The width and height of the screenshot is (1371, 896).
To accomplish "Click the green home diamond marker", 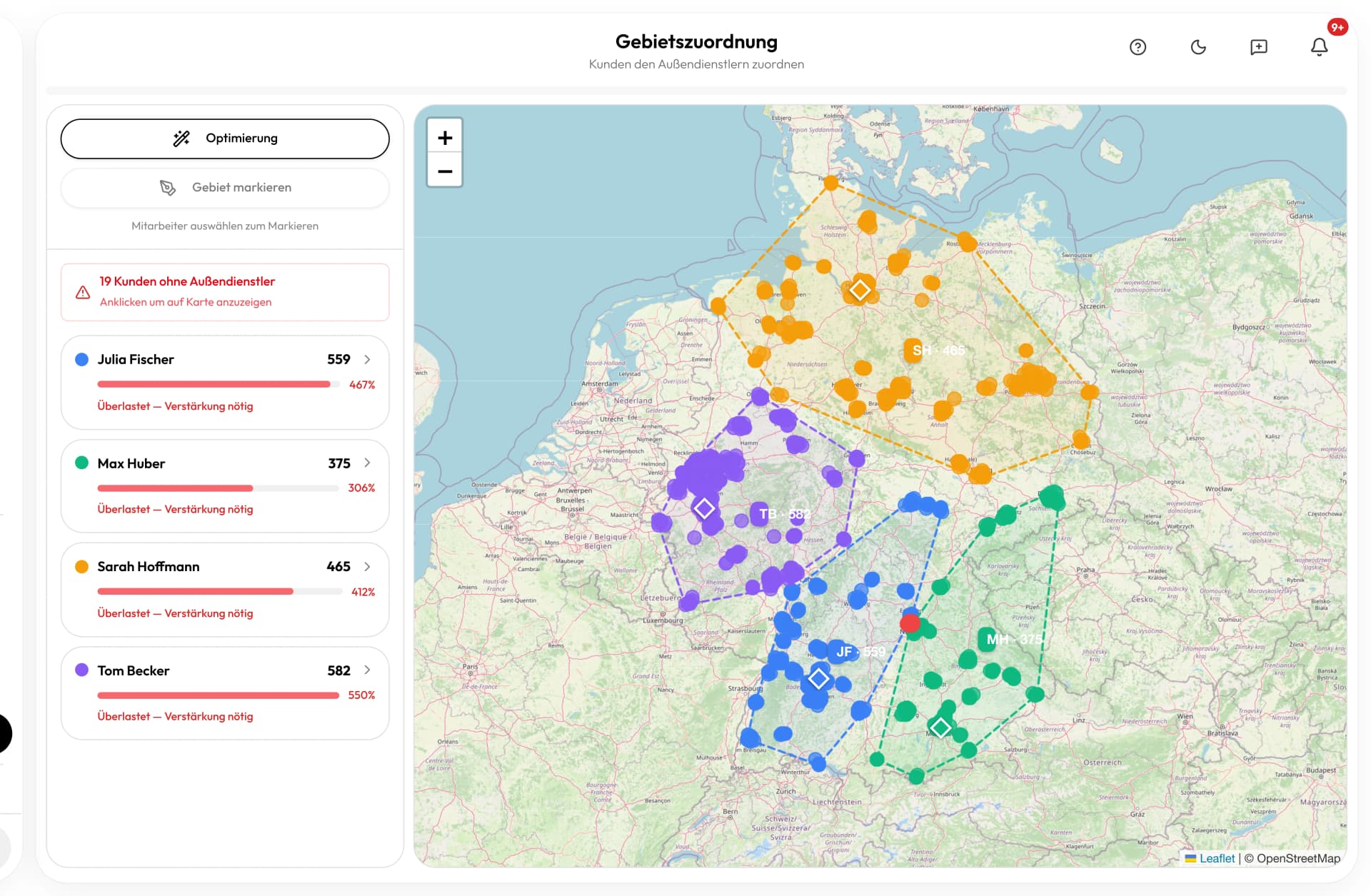I will coord(940,728).
